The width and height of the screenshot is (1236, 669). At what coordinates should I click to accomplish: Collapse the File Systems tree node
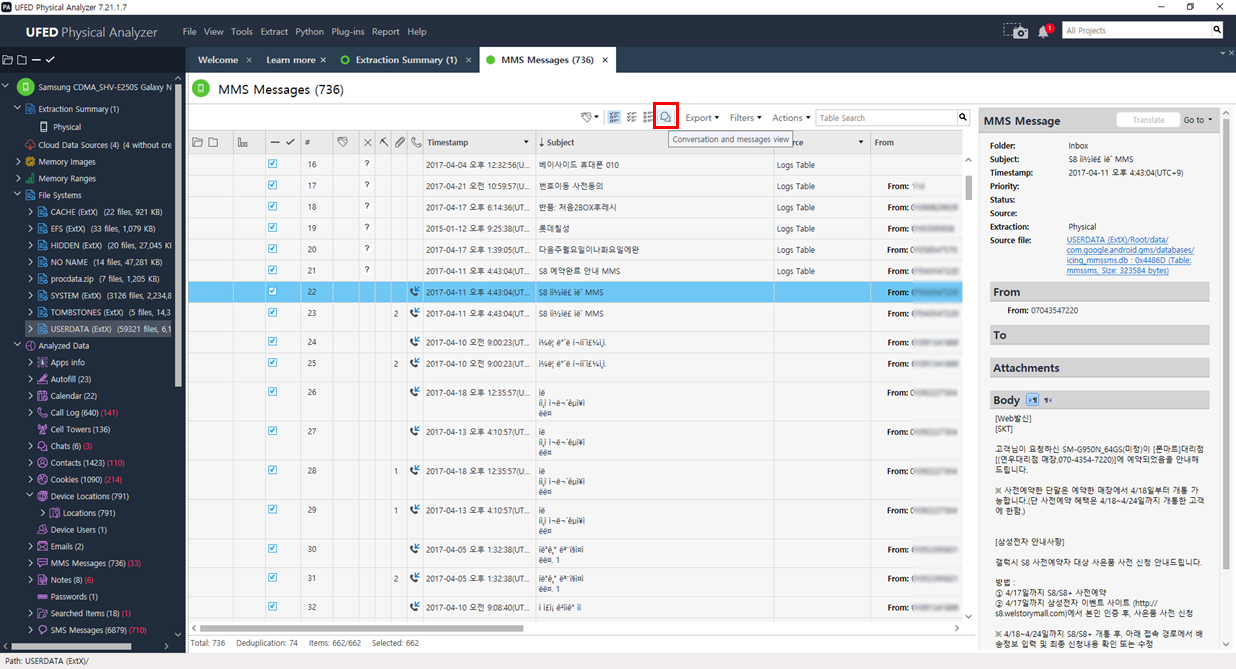[17, 195]
